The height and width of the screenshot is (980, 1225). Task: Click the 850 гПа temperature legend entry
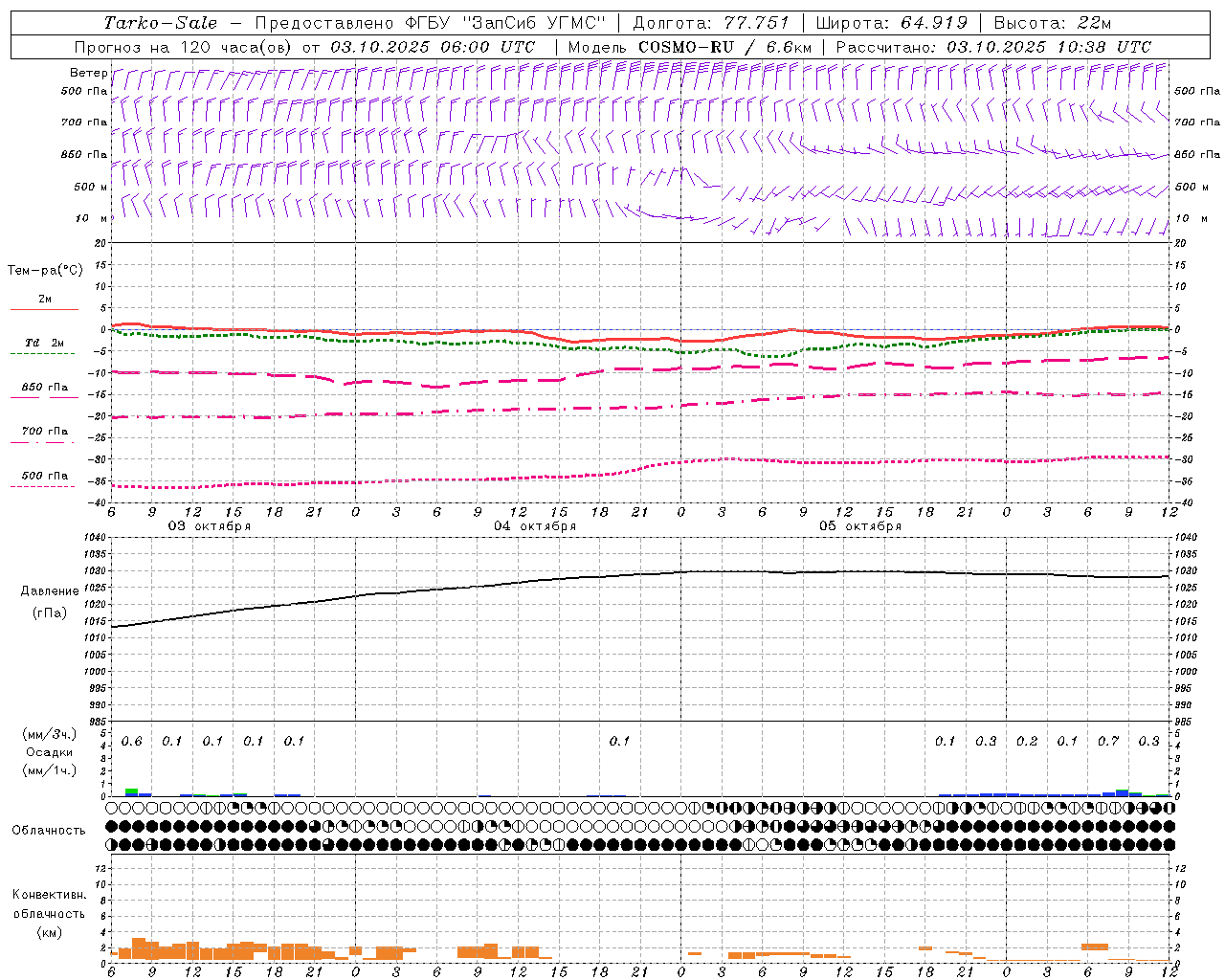point(45,388)
